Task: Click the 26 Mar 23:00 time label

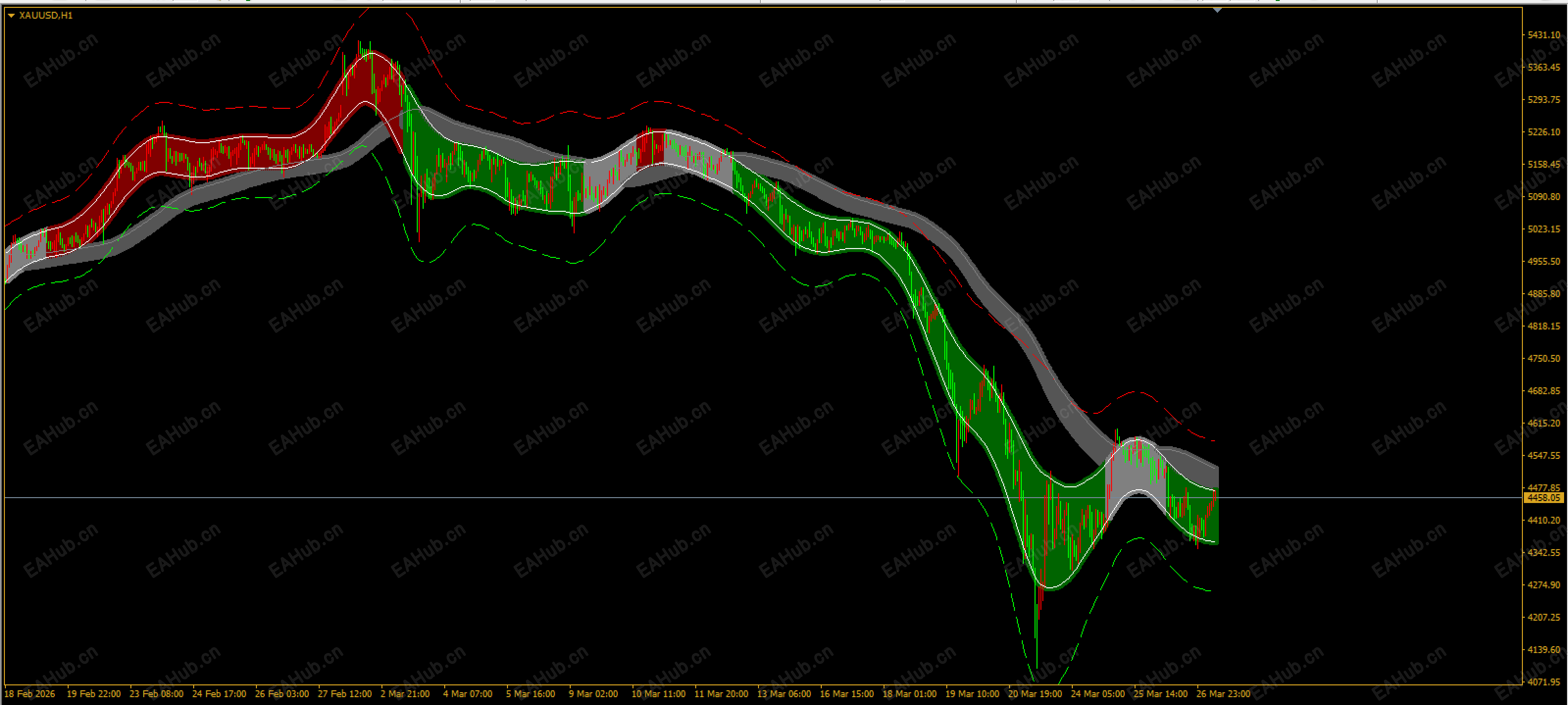Action: [1223, 693]
